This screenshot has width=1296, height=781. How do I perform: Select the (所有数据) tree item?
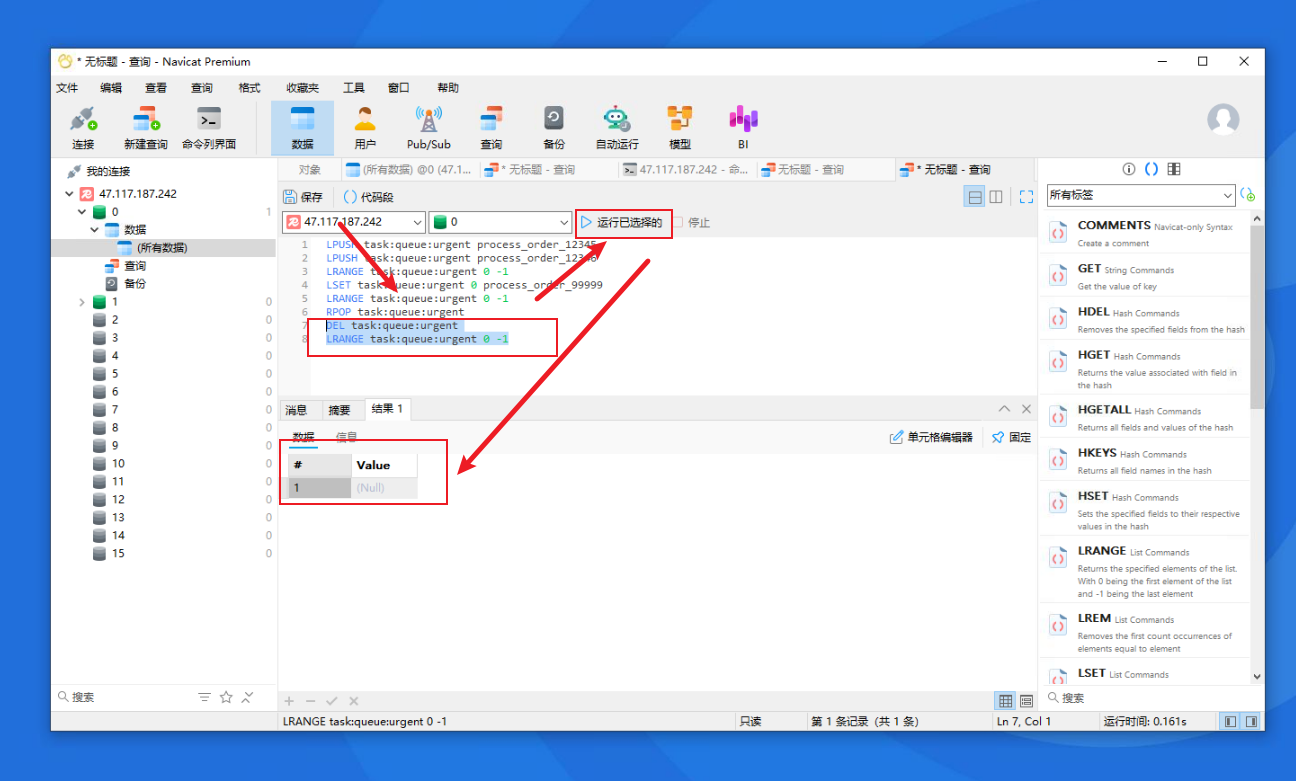(162, 248)
